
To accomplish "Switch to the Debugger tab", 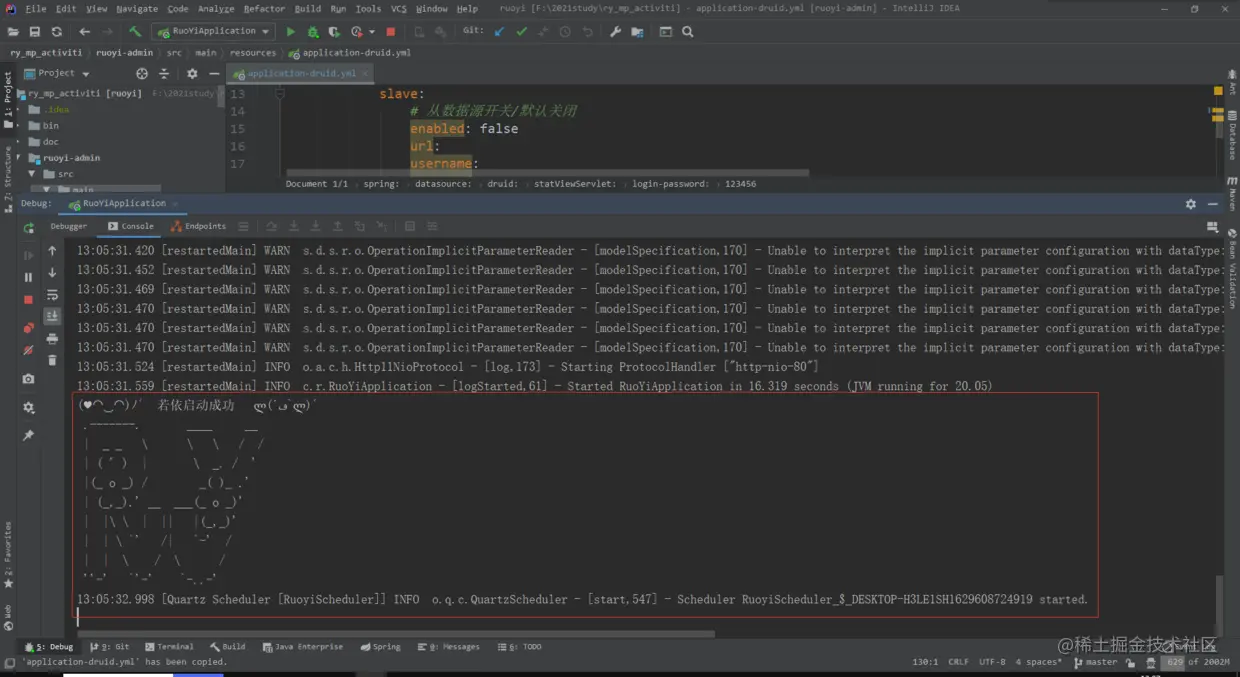I will [69, 227].
